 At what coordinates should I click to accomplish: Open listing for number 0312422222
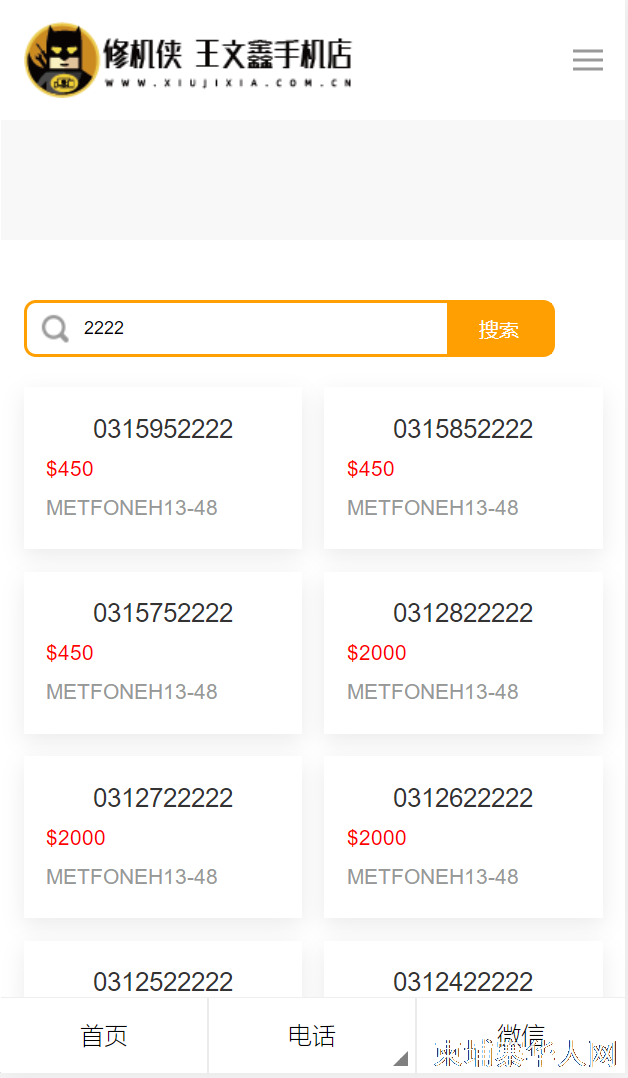click(x=463, y=982)
